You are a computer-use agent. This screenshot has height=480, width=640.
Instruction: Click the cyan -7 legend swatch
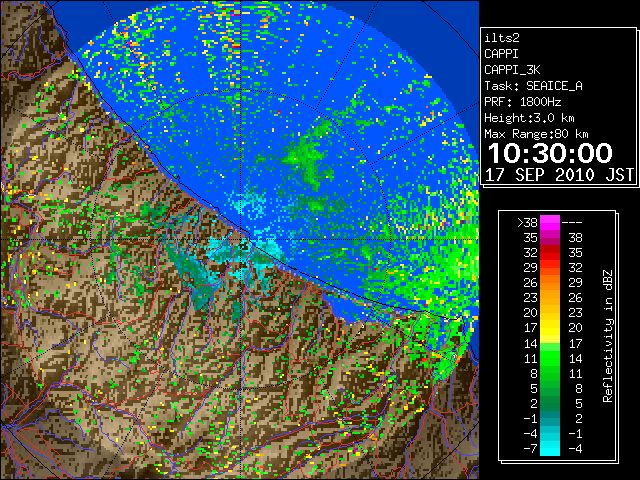click(x=550, y=448)
